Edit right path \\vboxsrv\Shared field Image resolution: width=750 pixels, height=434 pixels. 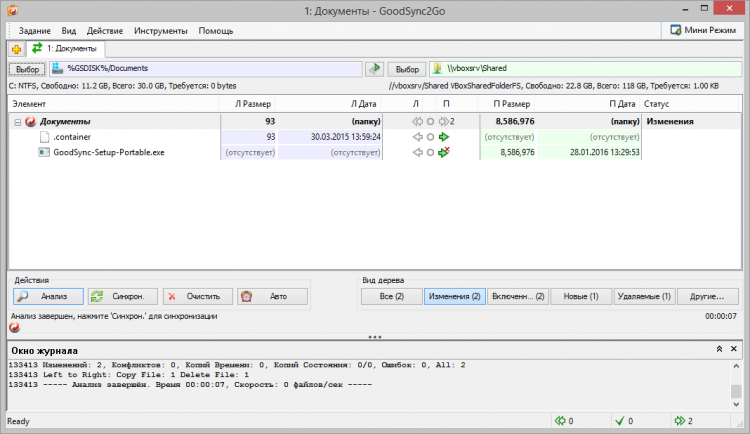pyautogui.click(x=585, y=68)
